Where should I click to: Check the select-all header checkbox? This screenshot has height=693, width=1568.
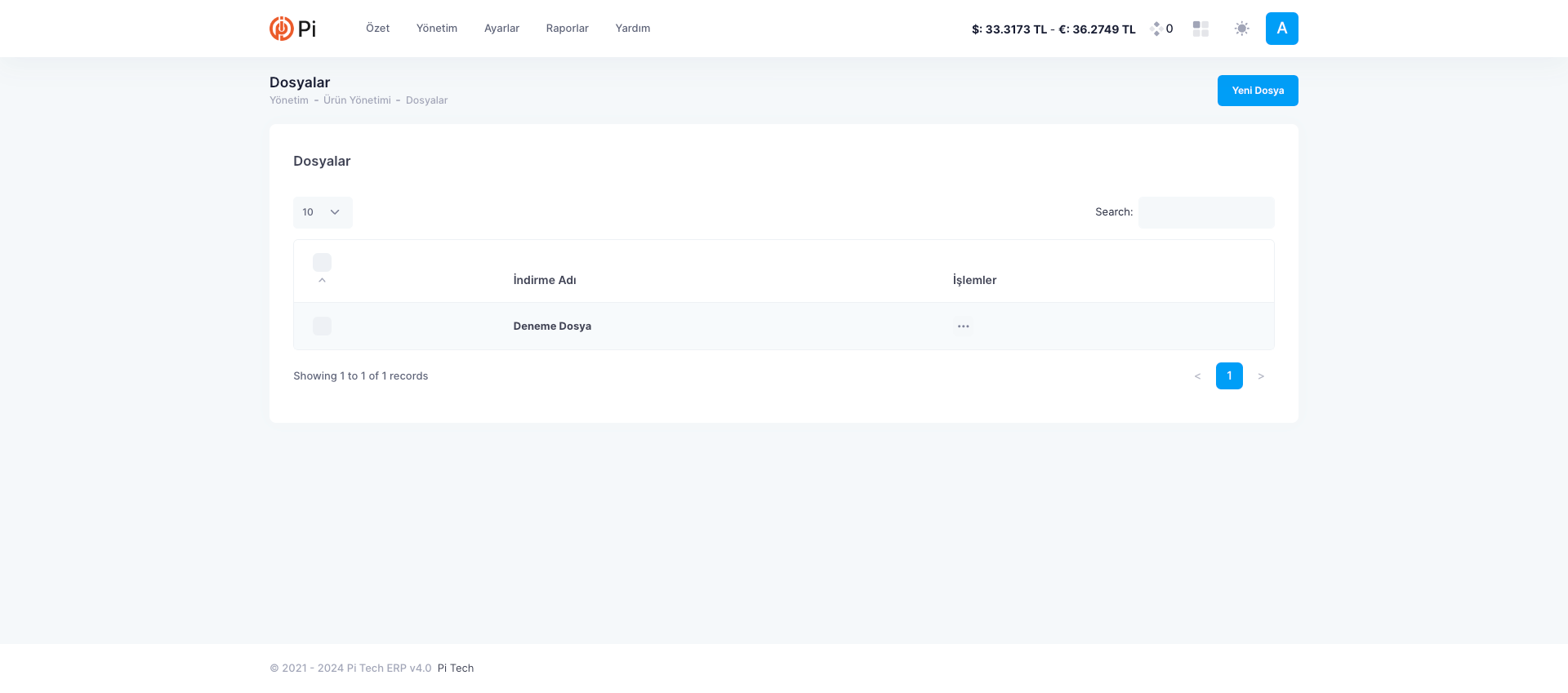tap(322, 262)
